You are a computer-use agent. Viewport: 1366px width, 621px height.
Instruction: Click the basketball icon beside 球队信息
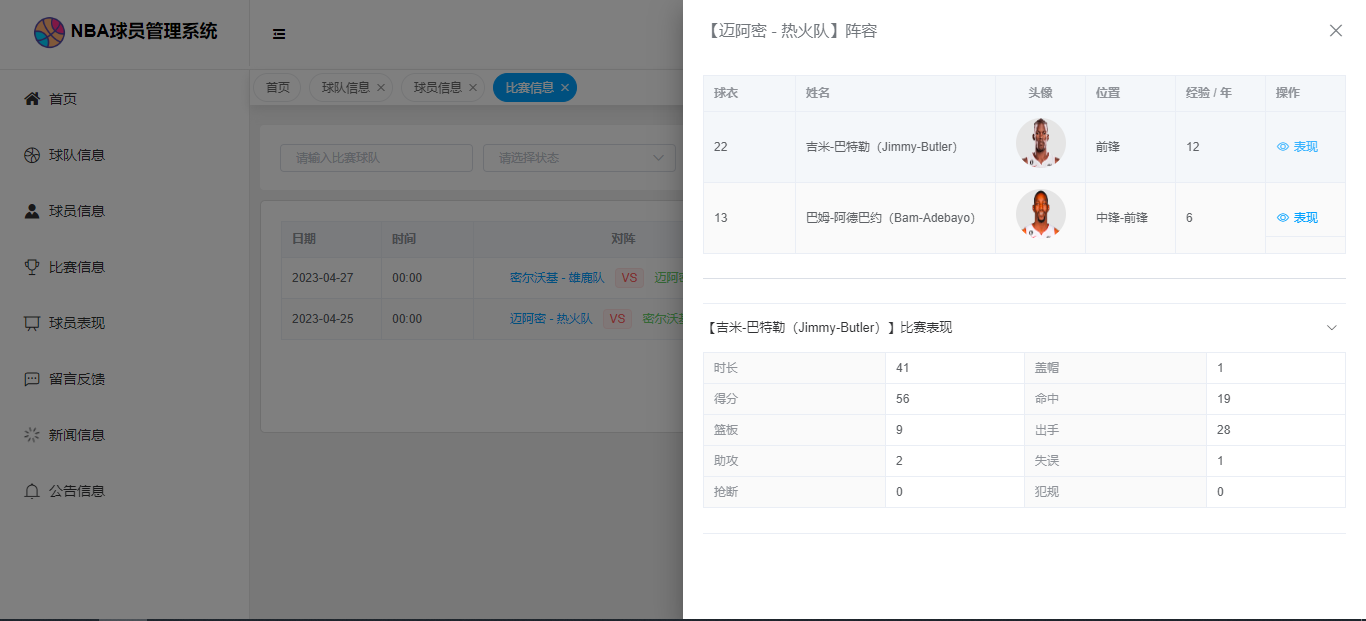tap(32, 155)
